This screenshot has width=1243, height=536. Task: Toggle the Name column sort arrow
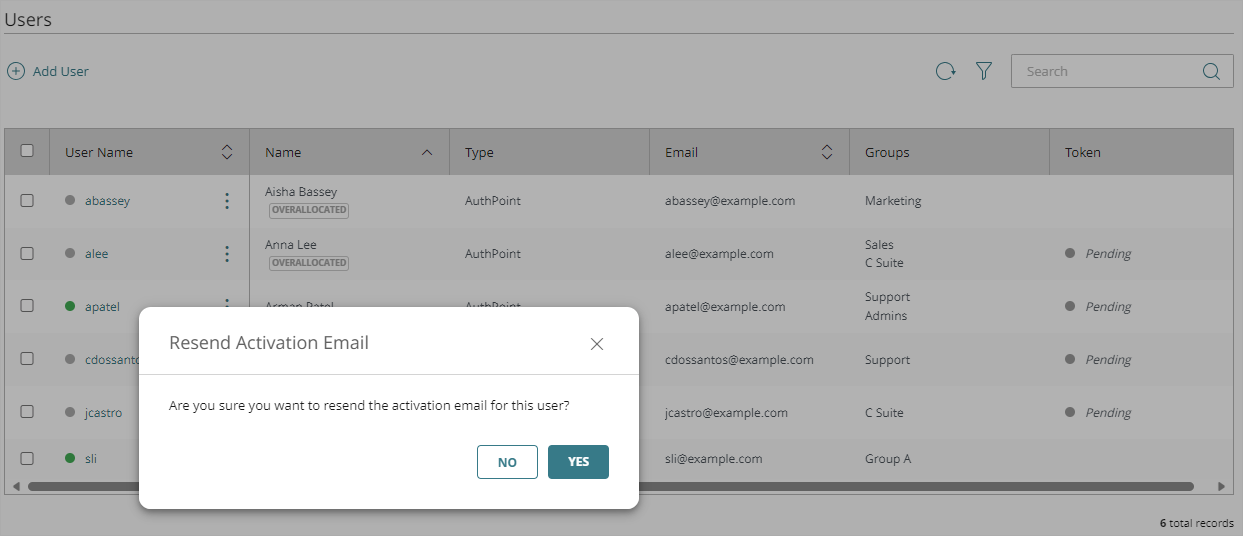(427, 152)
